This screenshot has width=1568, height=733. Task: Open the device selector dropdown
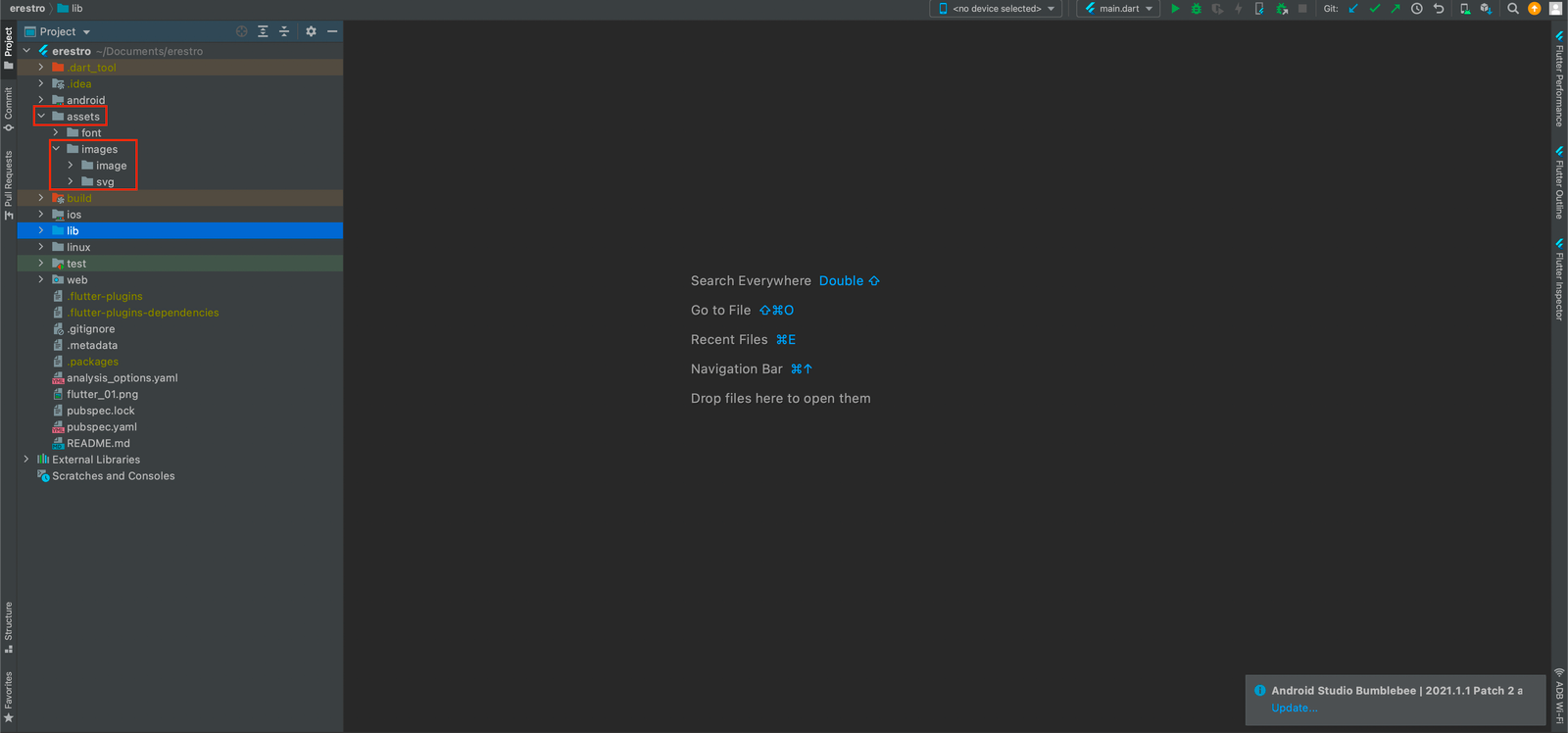click(x=997, y=9)
